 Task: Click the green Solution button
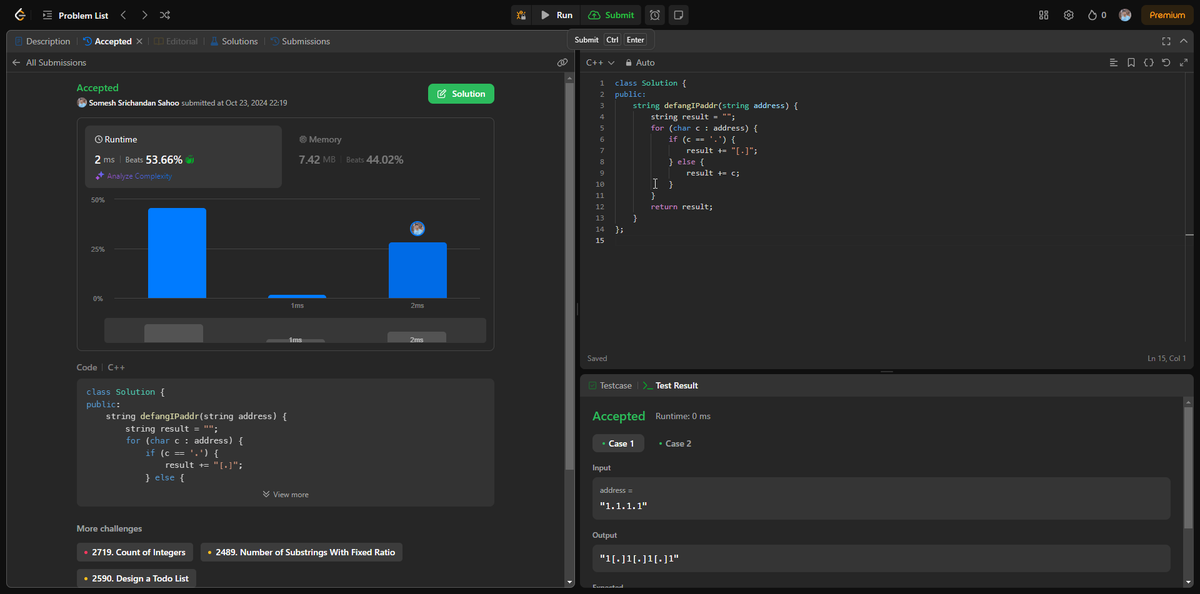461,94
